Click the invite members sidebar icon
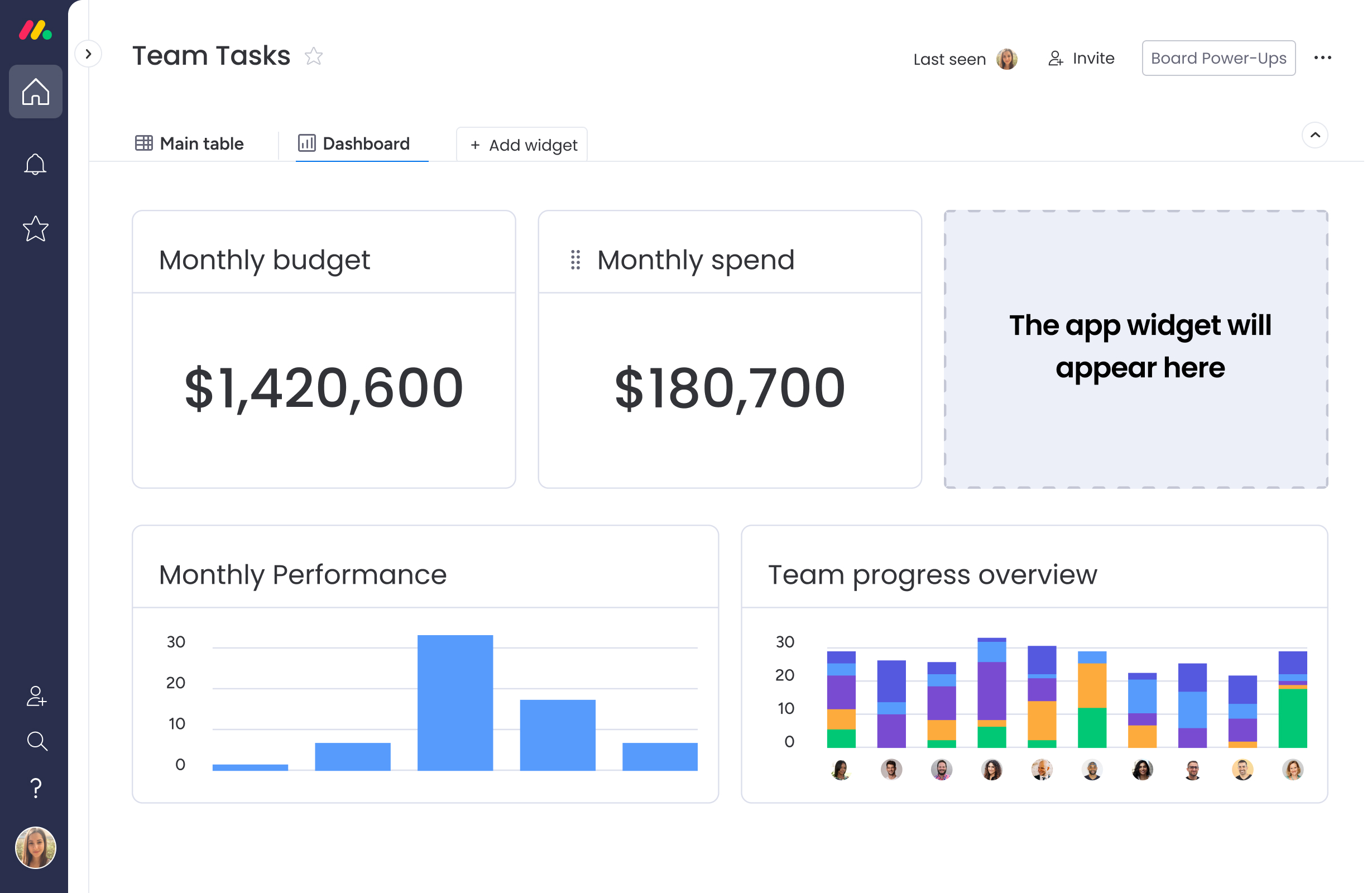Screen dimensions: 1372x893 click(x=36, y=696)
